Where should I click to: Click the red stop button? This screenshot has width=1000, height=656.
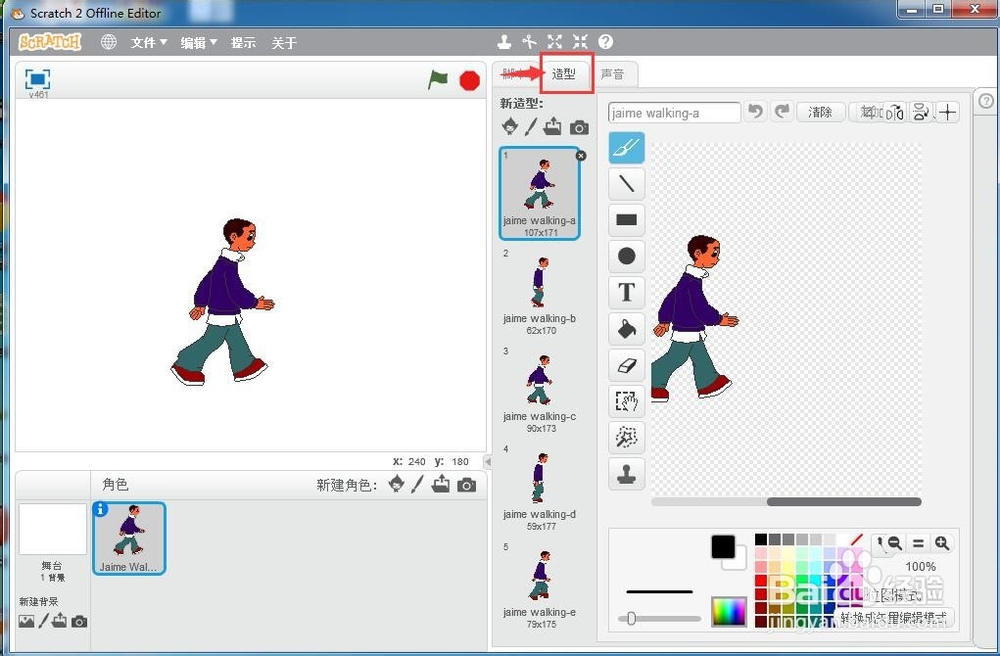[469, 80]
